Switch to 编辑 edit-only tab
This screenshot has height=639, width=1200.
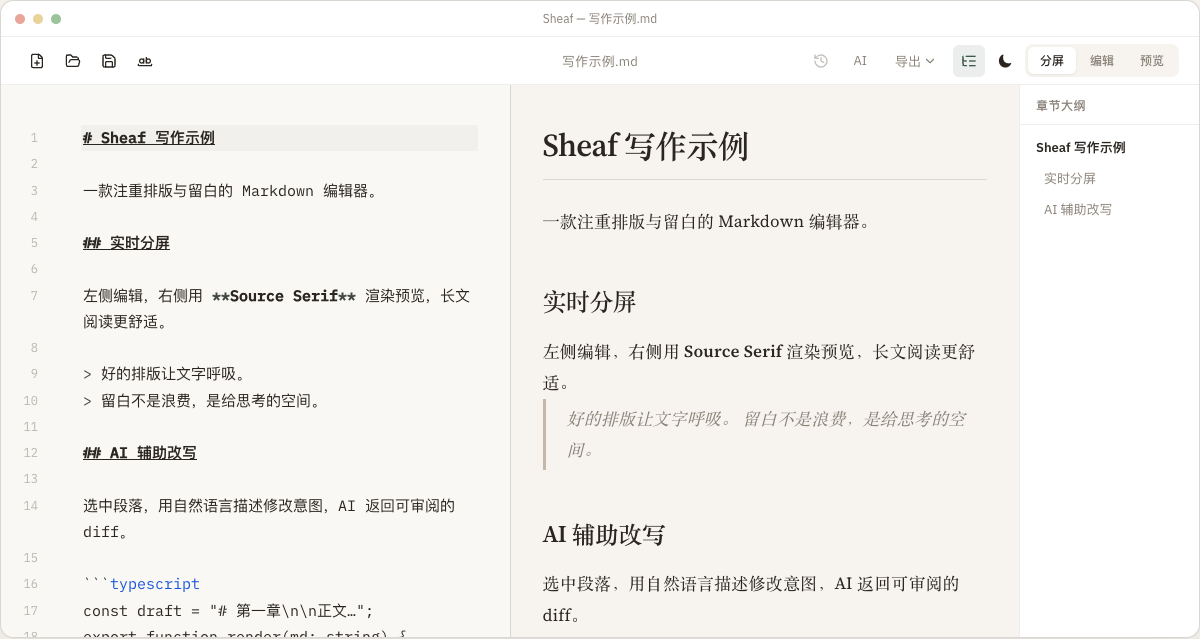[1102, 61]
